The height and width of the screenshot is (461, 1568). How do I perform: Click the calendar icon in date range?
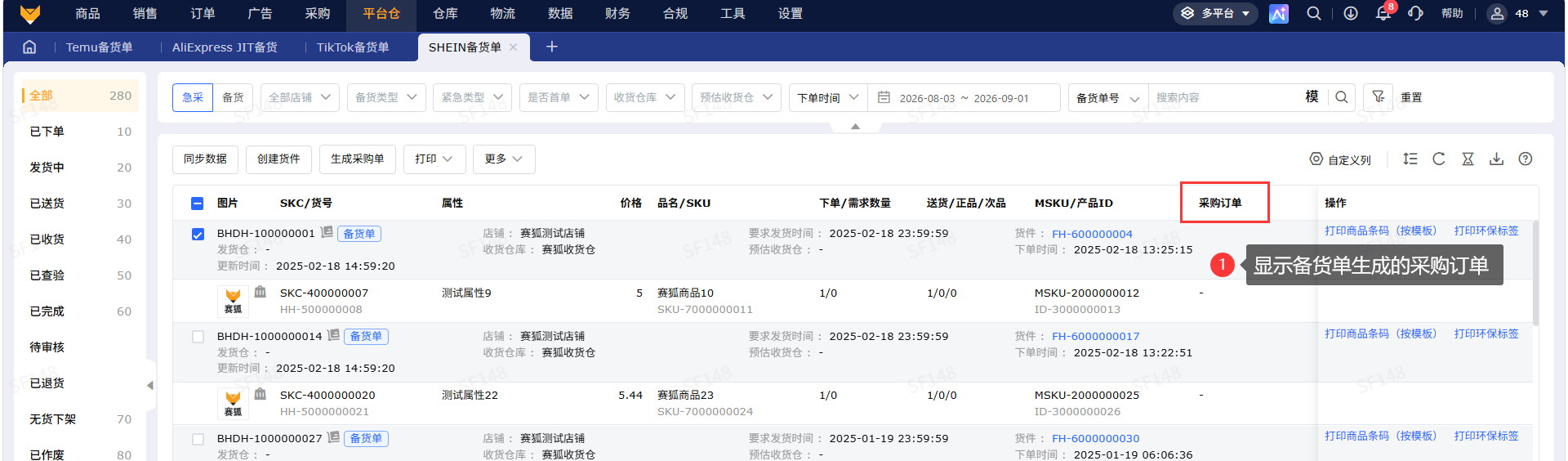(884, 97)
